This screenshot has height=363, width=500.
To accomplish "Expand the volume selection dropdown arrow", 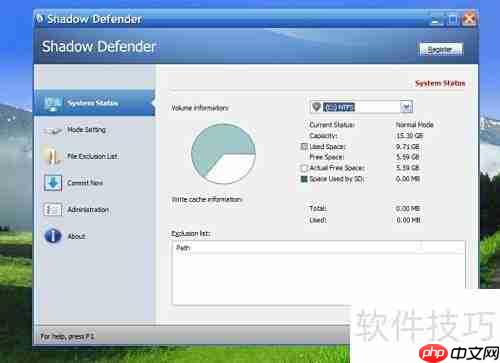I will tap(406, 107).
